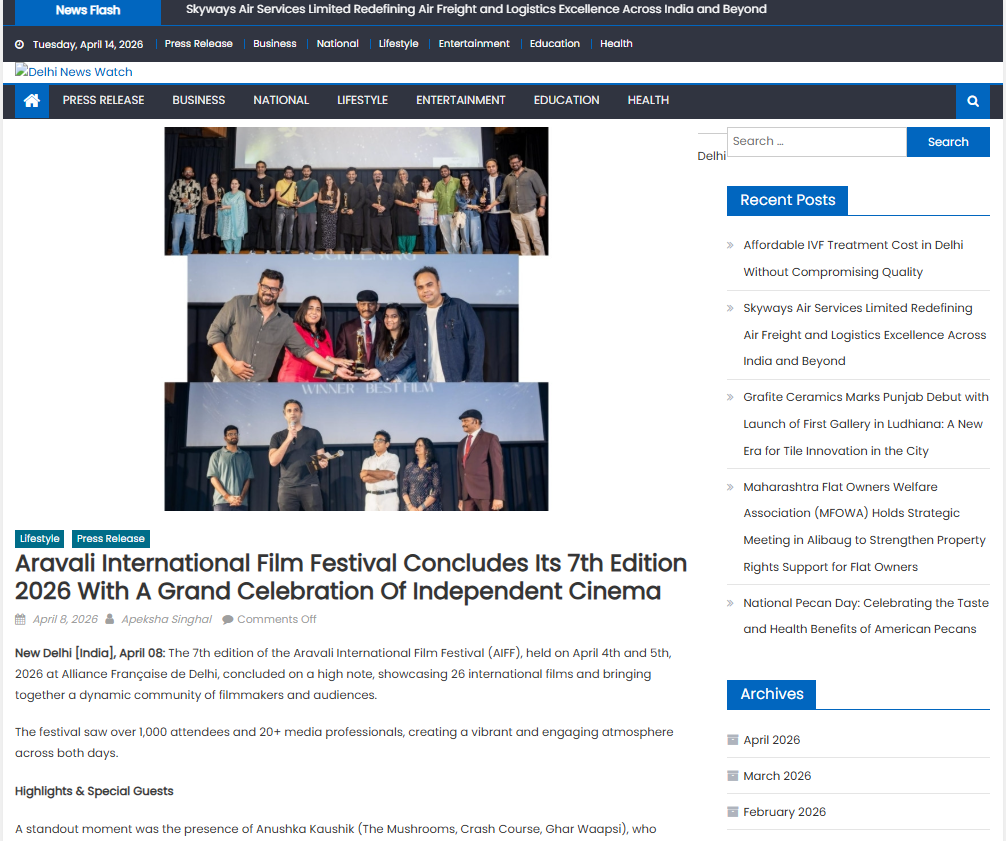Click the blue Search button

click(947, 142)
